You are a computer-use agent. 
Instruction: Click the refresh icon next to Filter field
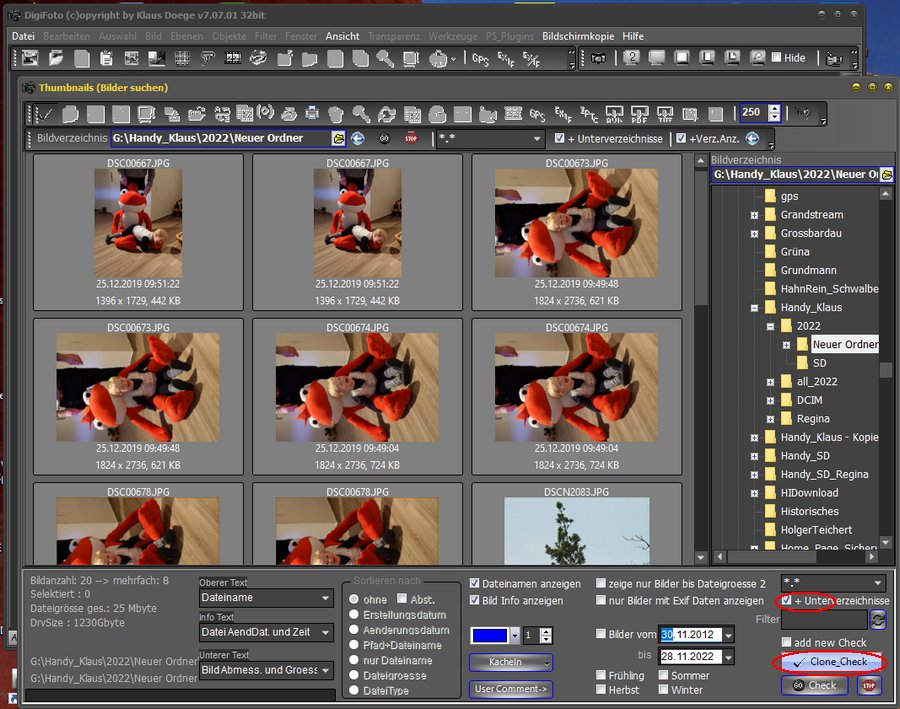tap(877, 620)
